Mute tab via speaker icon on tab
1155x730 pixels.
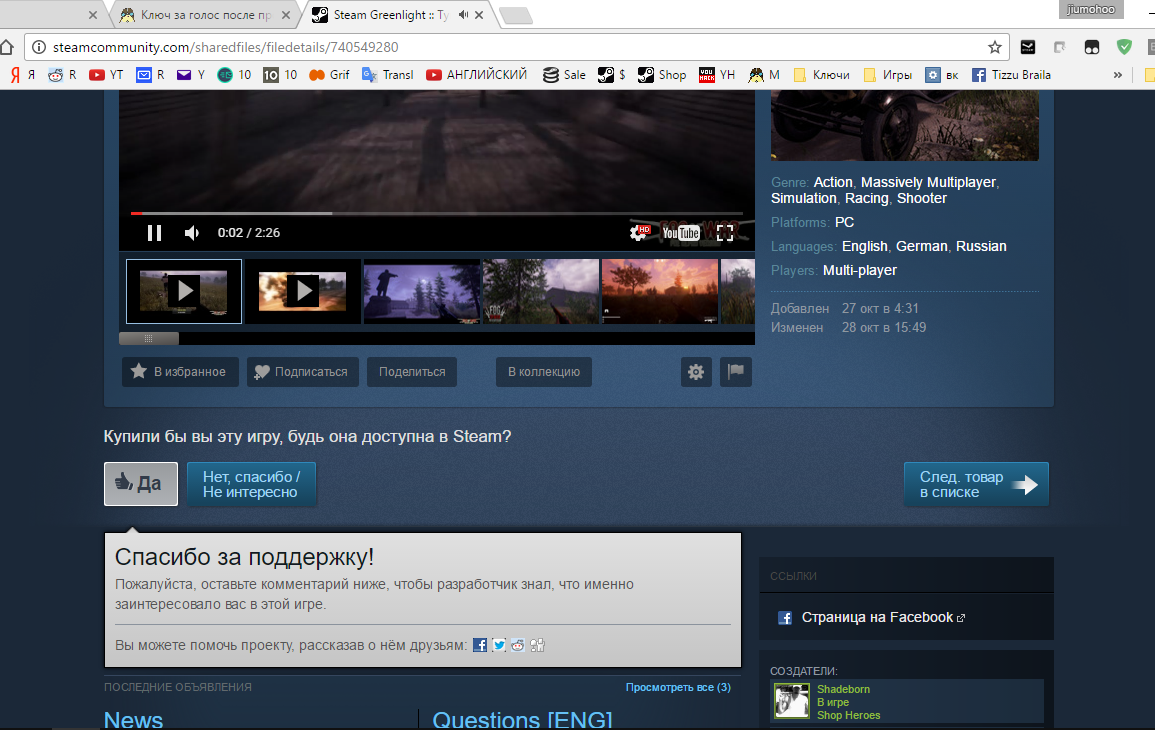coord(463,15)
